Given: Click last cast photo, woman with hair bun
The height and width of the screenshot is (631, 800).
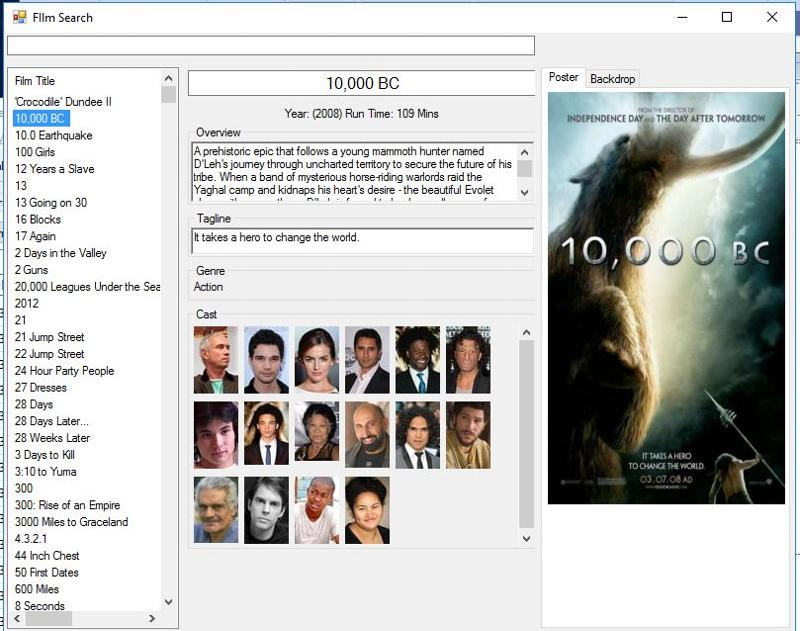Looking at the screenshot, I should click(367, 510).
